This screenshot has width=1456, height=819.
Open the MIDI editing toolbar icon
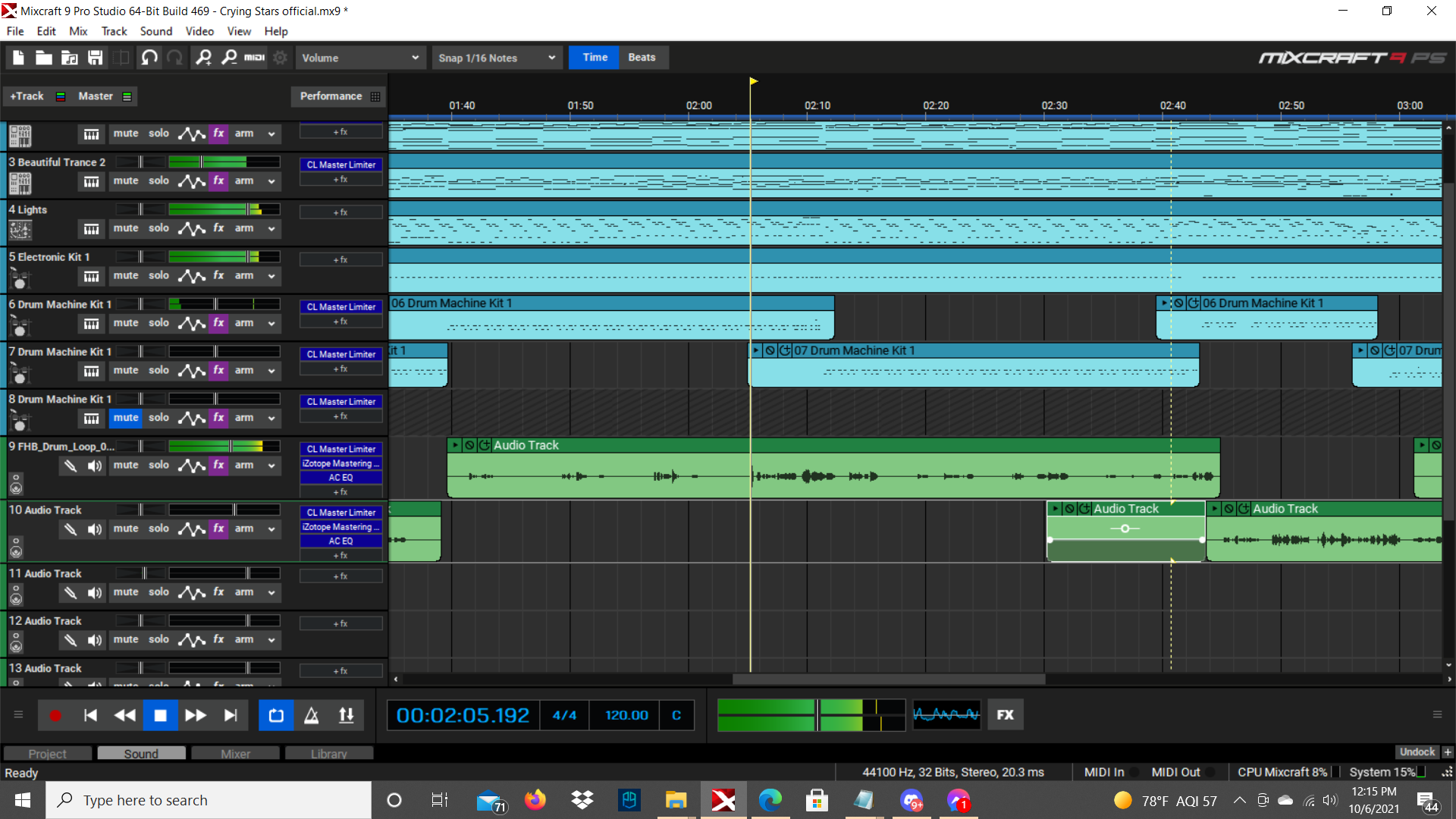(254, 58)
